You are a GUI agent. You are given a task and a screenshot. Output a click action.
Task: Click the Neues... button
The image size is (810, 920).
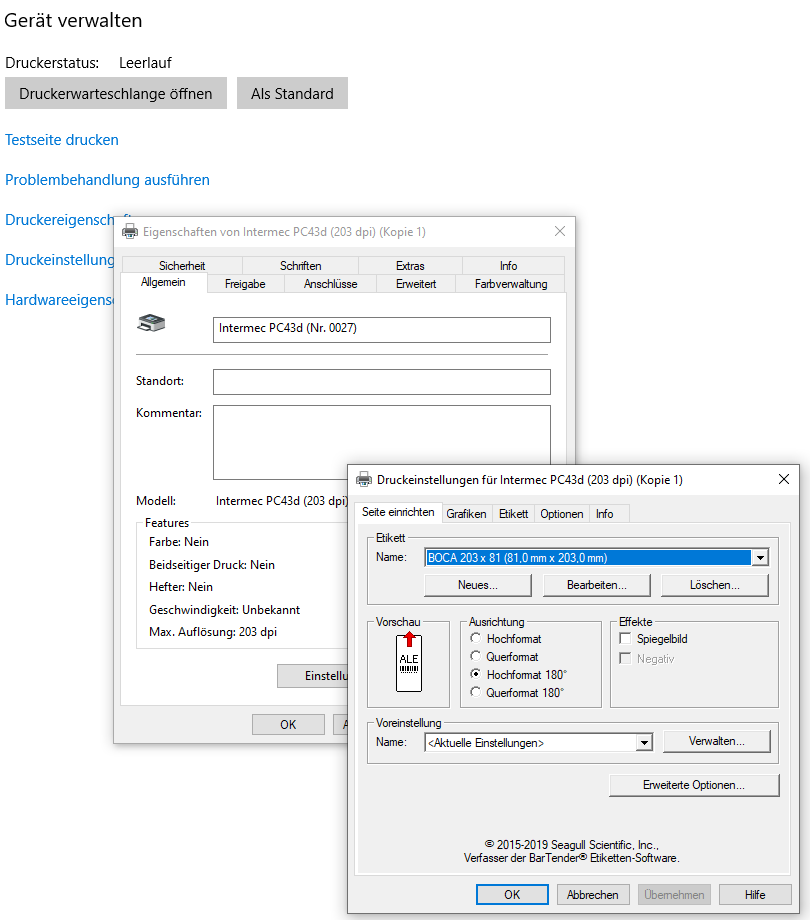[x=477, y=585]
